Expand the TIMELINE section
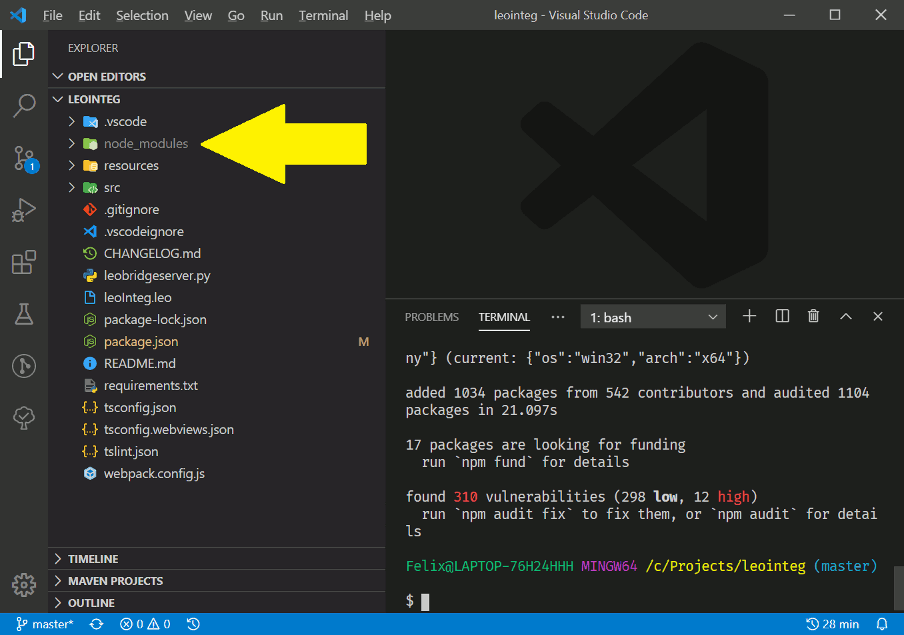 point(217,559)
